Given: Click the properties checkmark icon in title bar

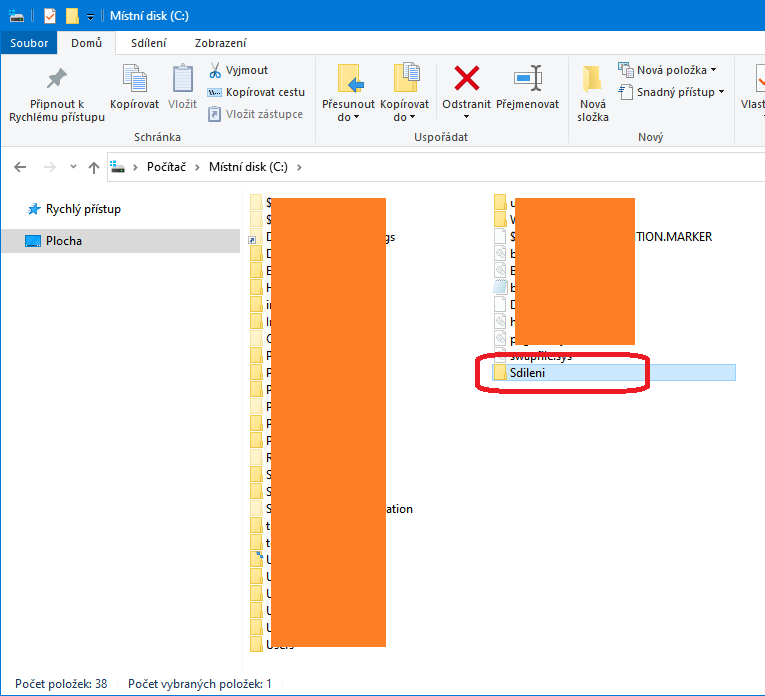Looking at the screenshot, I should (x=50, y=16).
